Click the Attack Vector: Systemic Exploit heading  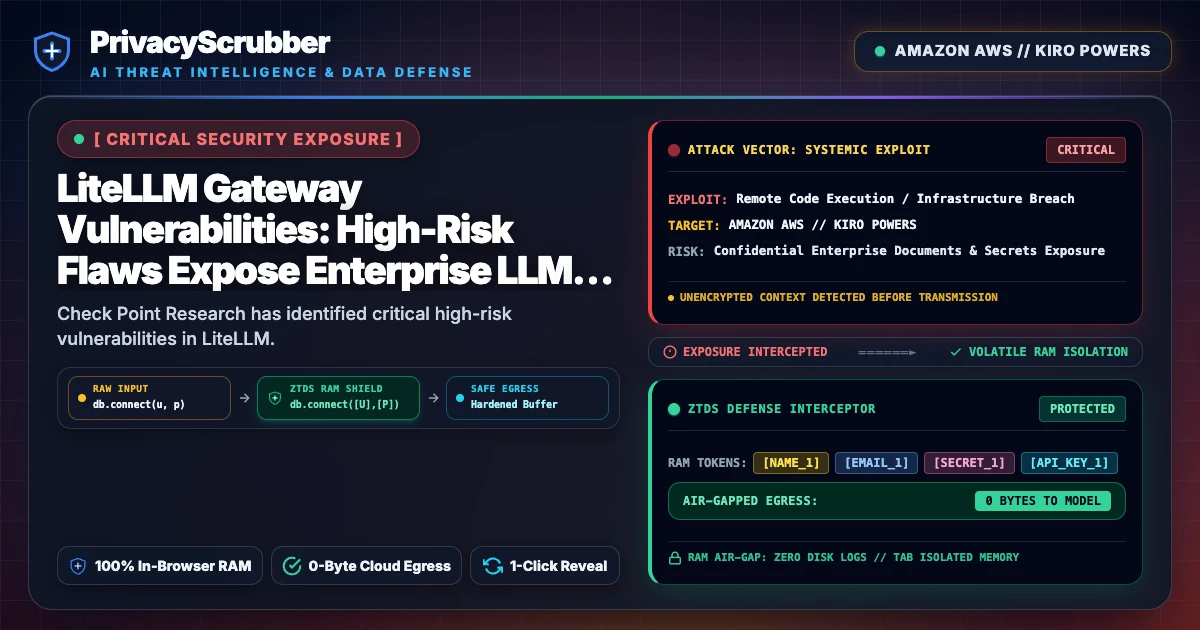pyautogui.click(x=809, y=150)
